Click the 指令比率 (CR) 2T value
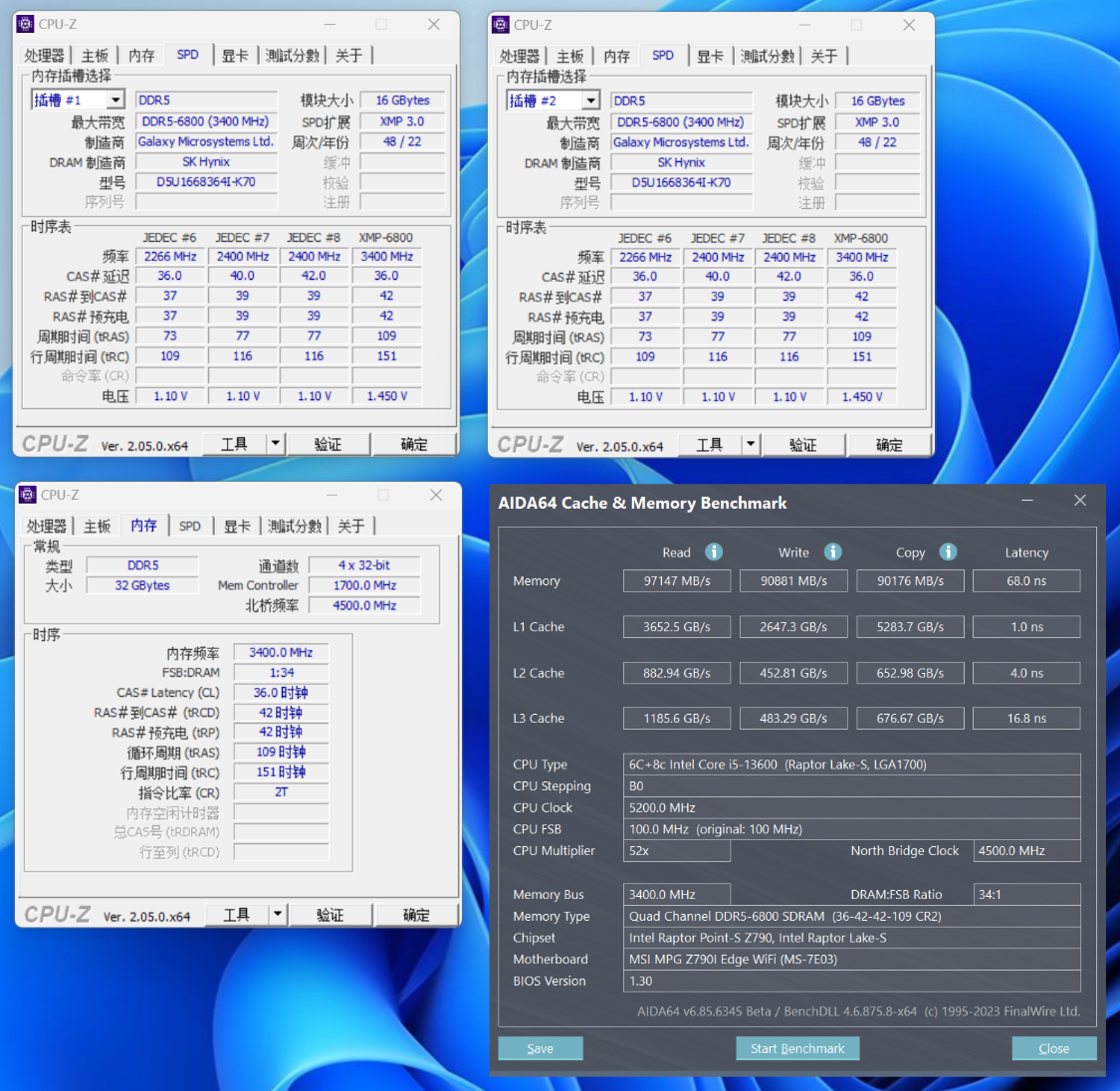 282,791
